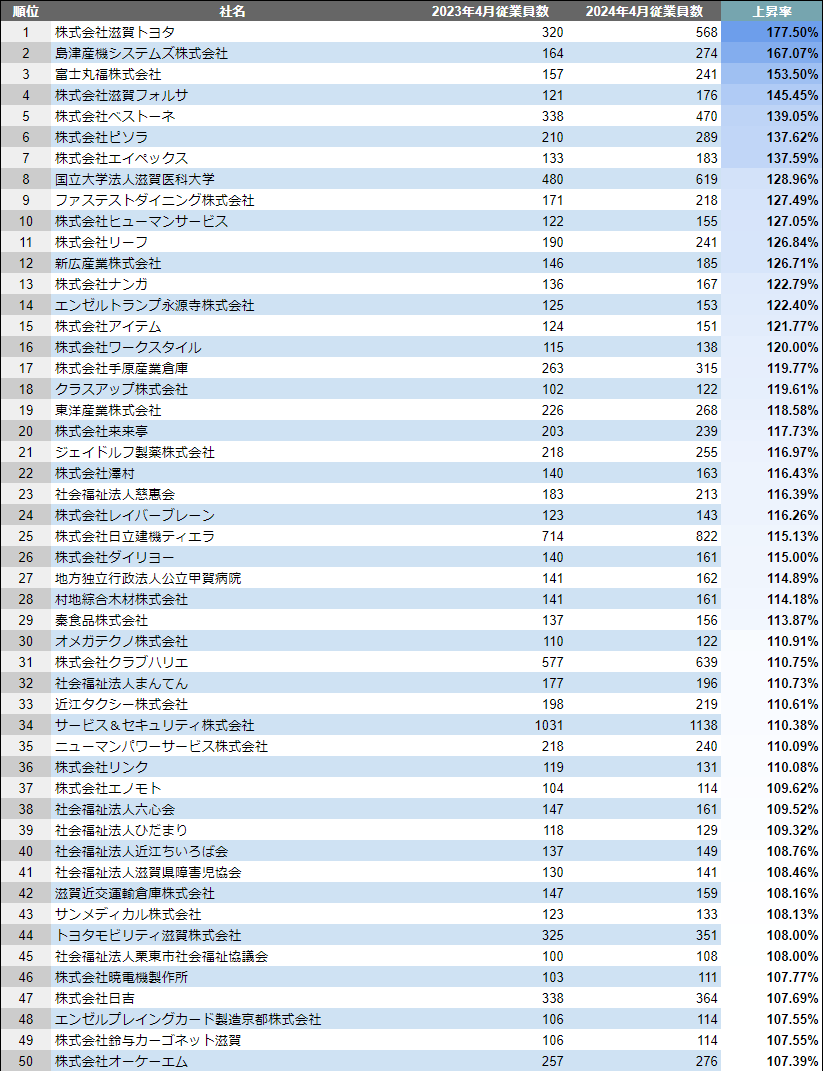Image resolution: width=823 pixels, height=1071 pixels.
Task: Select 島津産機システムズ株式会社 cell
Action: [233, 53]
